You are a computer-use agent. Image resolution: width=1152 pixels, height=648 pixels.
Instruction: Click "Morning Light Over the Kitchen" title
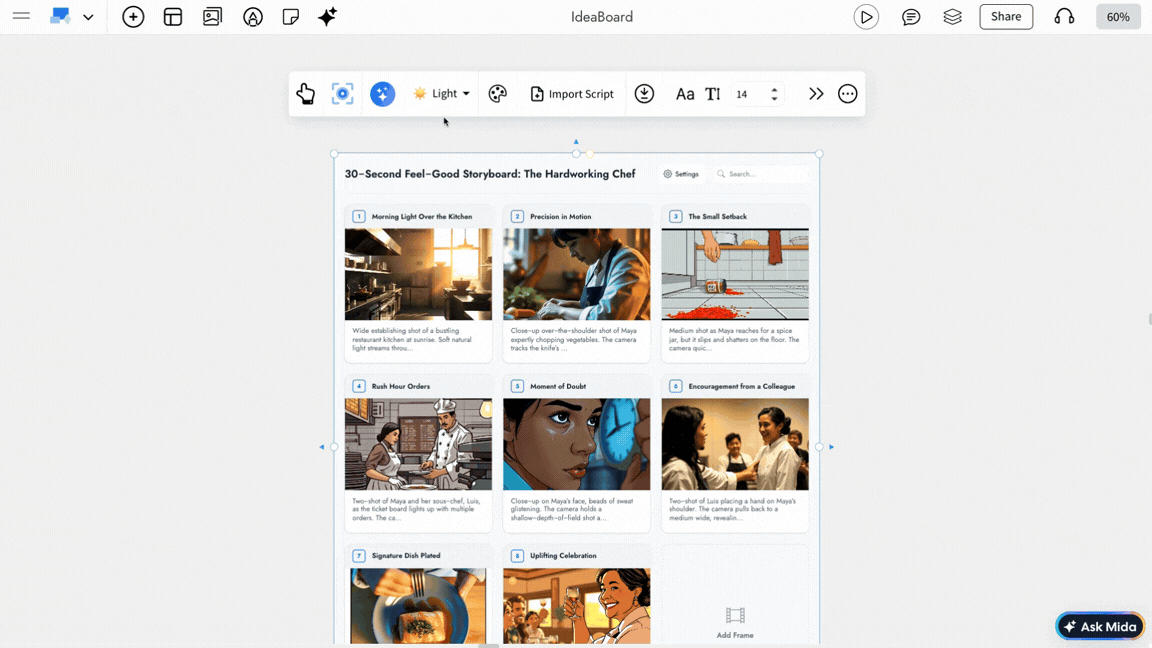click(x=422, y=217)
